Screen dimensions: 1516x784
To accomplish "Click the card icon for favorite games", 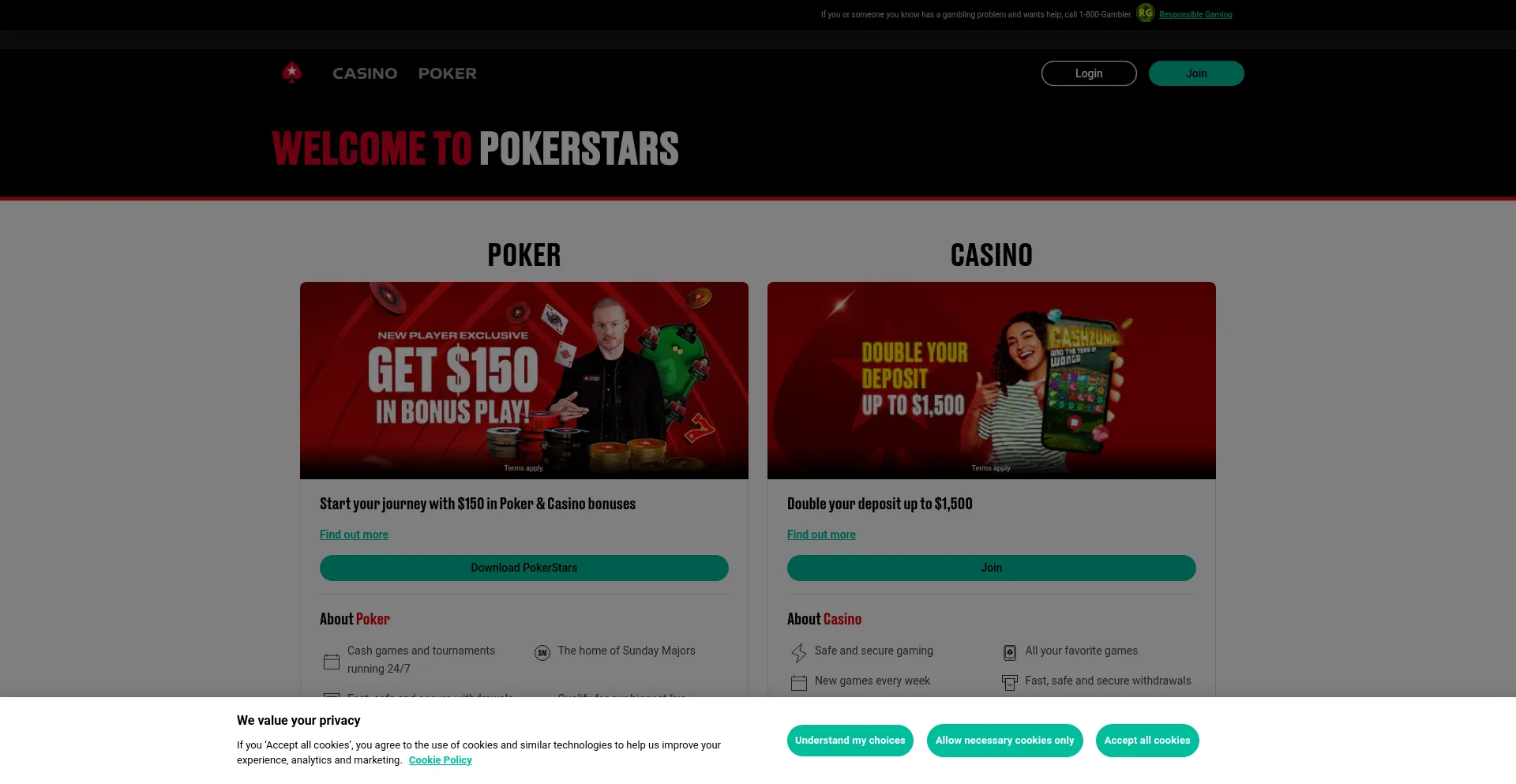I will pos(1010,653).
